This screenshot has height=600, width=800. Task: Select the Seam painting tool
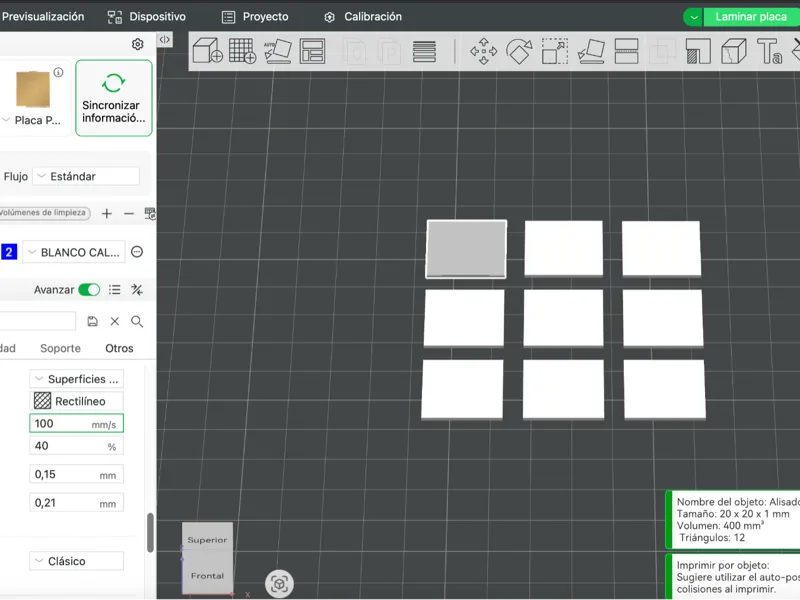(x=734, y=51)
